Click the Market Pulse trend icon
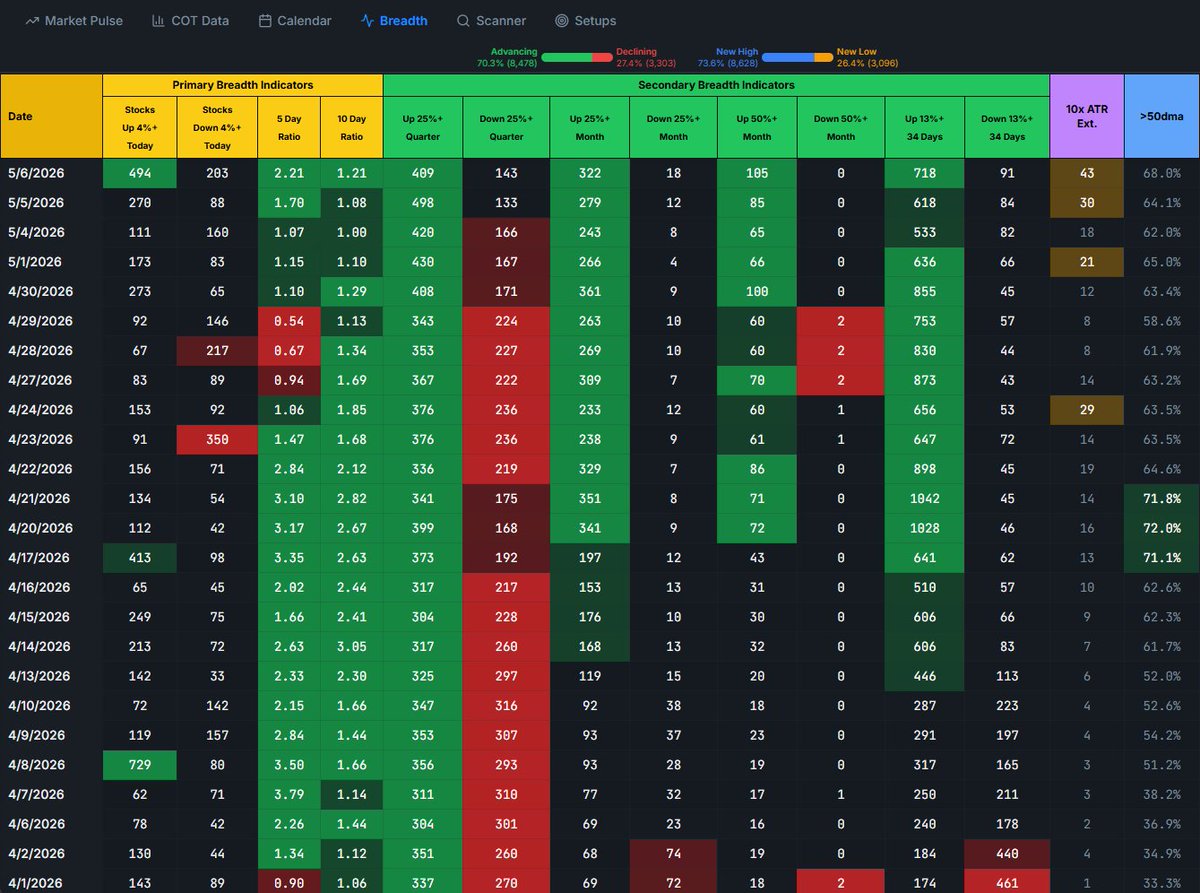Screen dimensions: 1200x893 coord(32,20)
